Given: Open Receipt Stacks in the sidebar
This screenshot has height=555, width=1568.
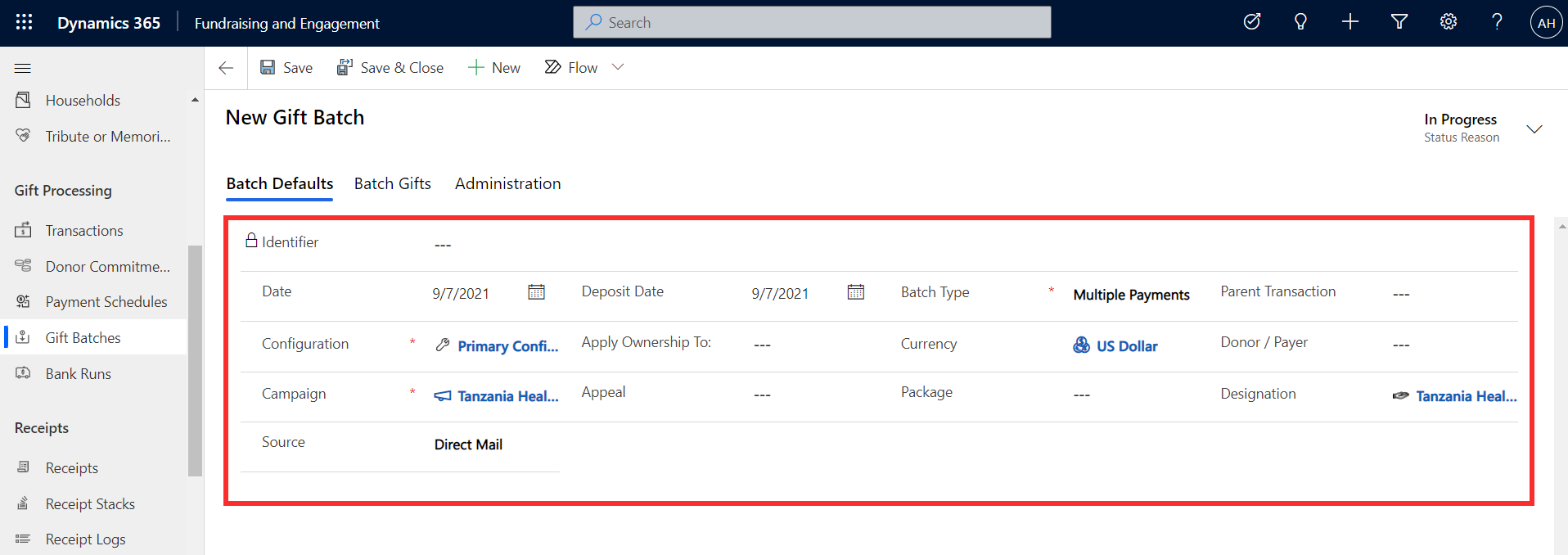Looking at the screenshot, I should pos(90,504).
